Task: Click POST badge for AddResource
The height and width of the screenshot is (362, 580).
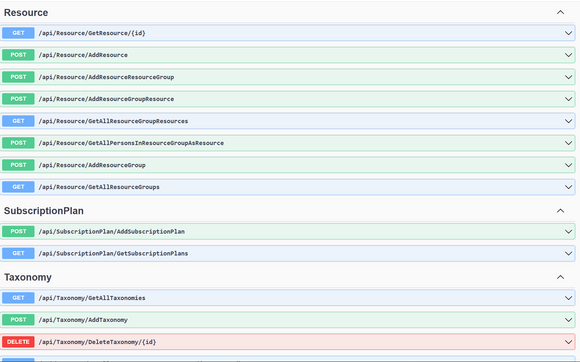Action: pyautogui.click(x=18, y=55)
